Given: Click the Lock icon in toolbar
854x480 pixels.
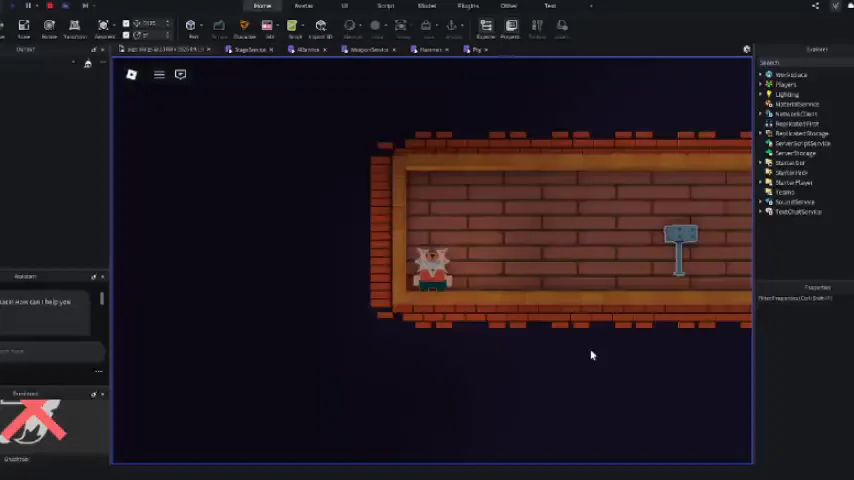Looking at the screenshot, I should (x=426, y=25).
